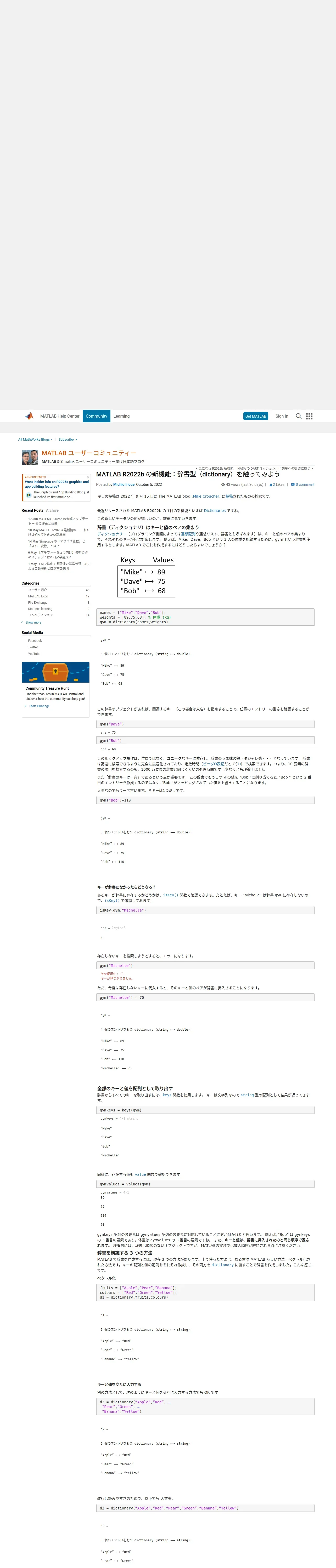This screenshot has width=336, height=1568.
Task: Open the YouTube social media link
Action: click(x=34, y=654)
